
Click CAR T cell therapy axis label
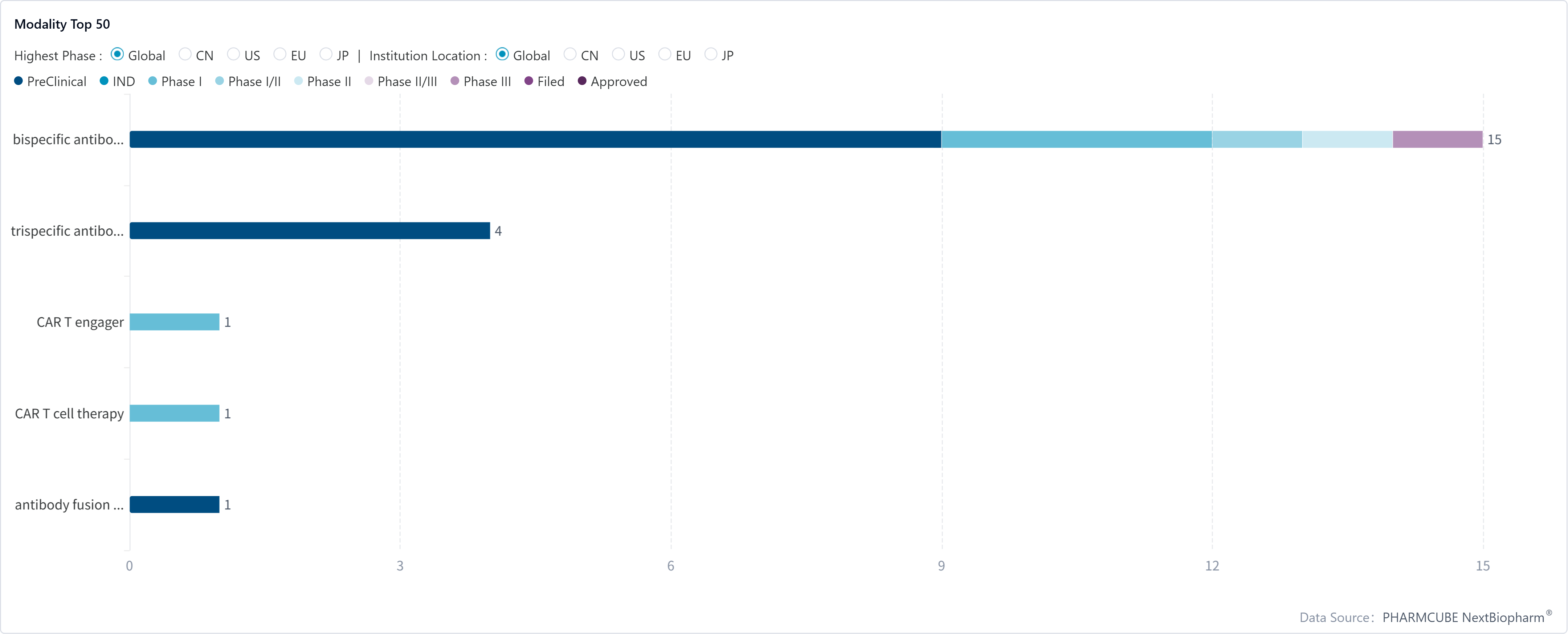point(69,414)
